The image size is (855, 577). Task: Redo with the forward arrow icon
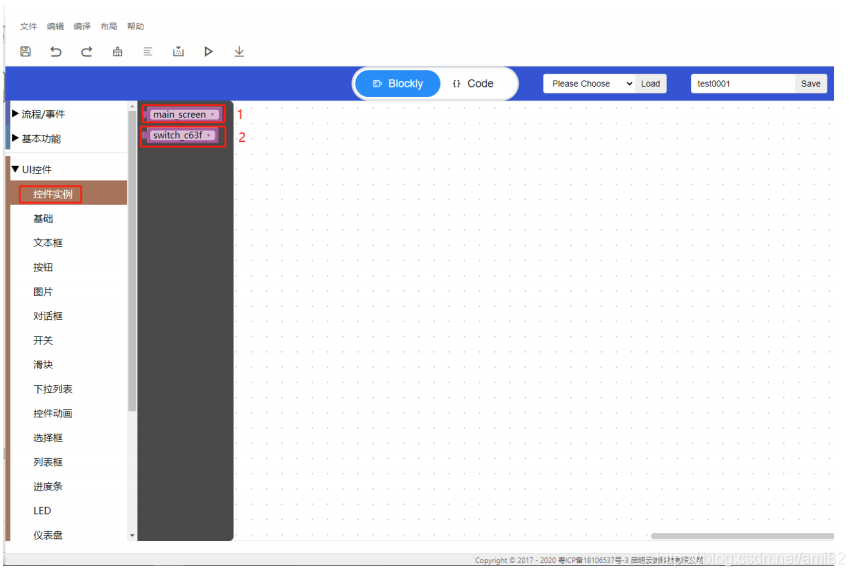(86, 51)
